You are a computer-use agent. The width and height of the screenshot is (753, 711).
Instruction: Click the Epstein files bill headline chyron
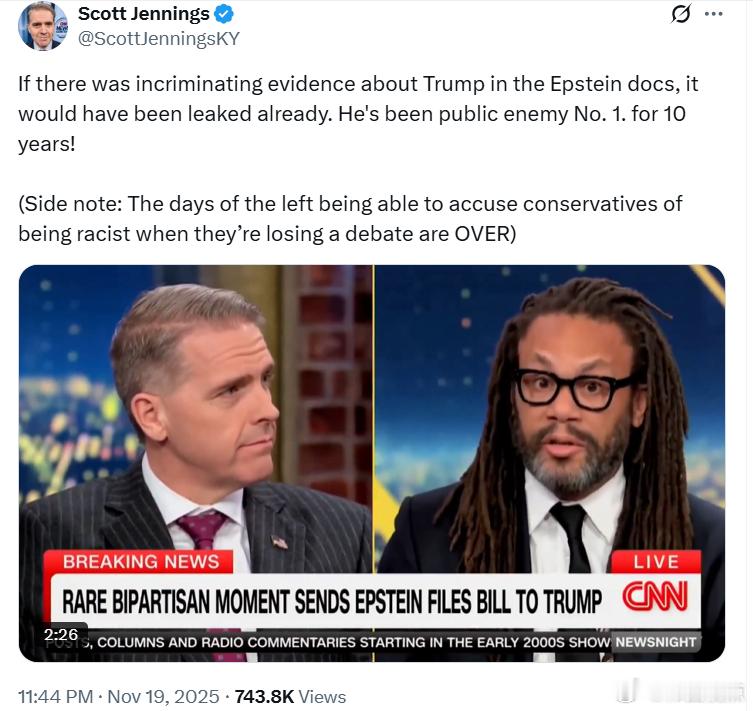point(331,601)
